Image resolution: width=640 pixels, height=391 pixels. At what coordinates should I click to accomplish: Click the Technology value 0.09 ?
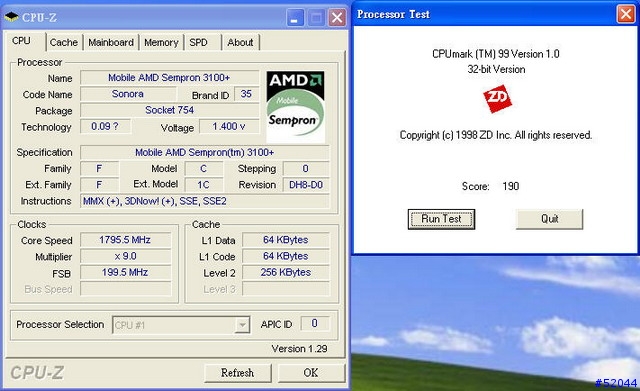click(105, 127)
